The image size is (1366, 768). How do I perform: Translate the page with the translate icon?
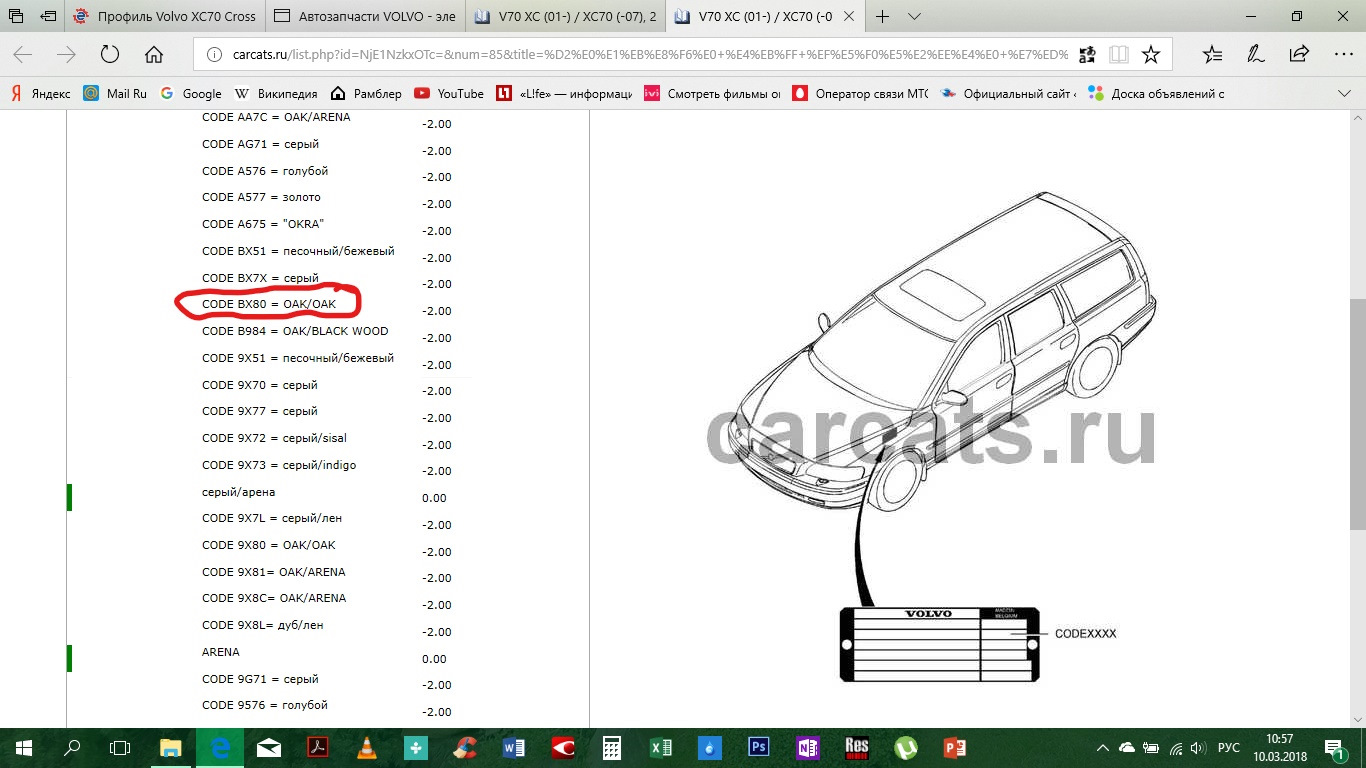[x=1087, y=55]
